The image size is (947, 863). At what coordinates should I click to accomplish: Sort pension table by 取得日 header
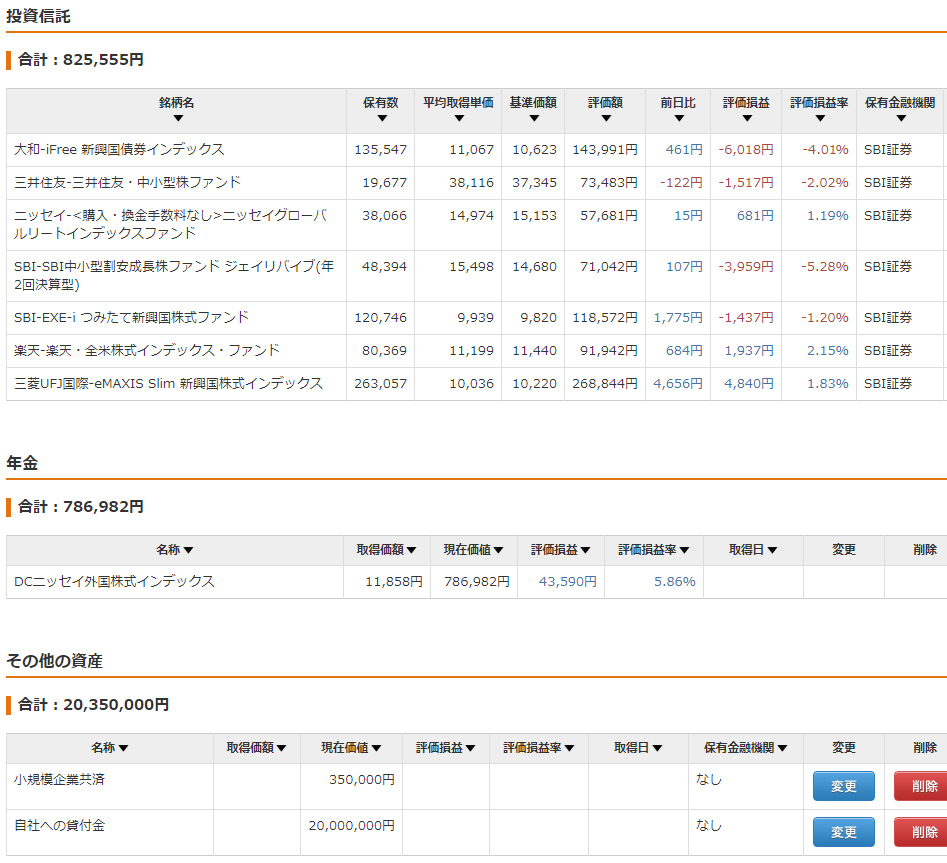753,550
